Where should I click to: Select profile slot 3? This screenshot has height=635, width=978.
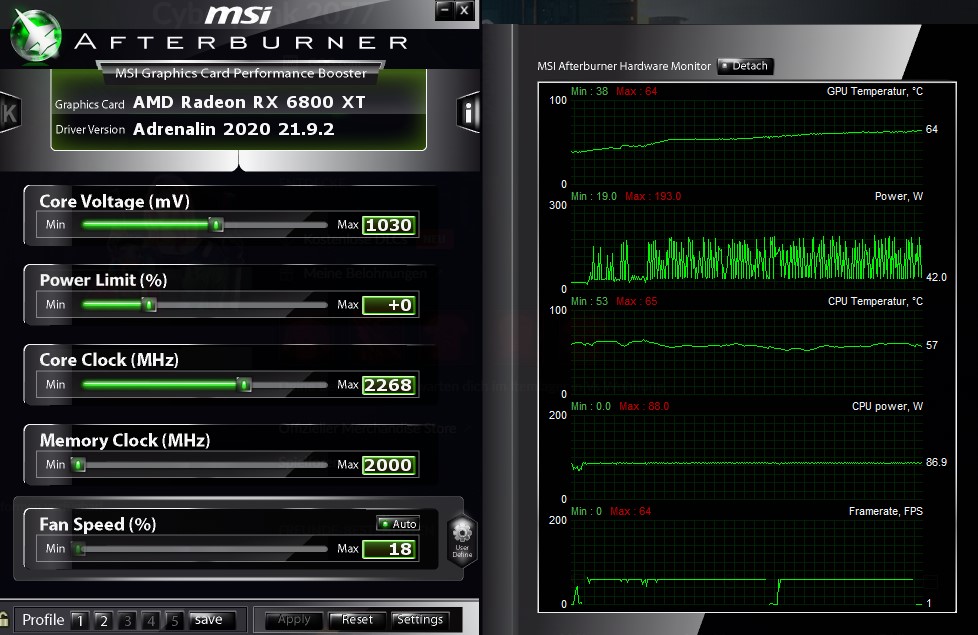[127, 620]
